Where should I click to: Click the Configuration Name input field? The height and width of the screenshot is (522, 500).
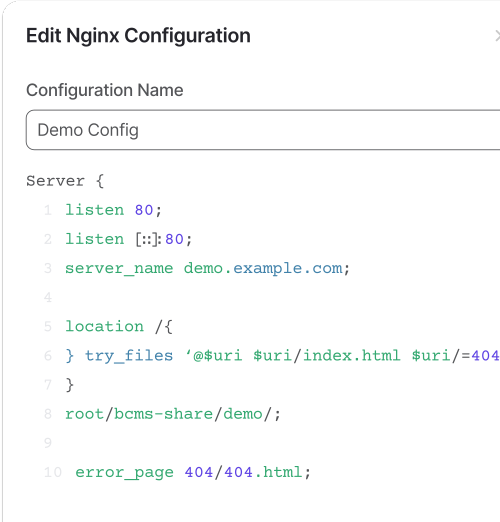point(263,130)
